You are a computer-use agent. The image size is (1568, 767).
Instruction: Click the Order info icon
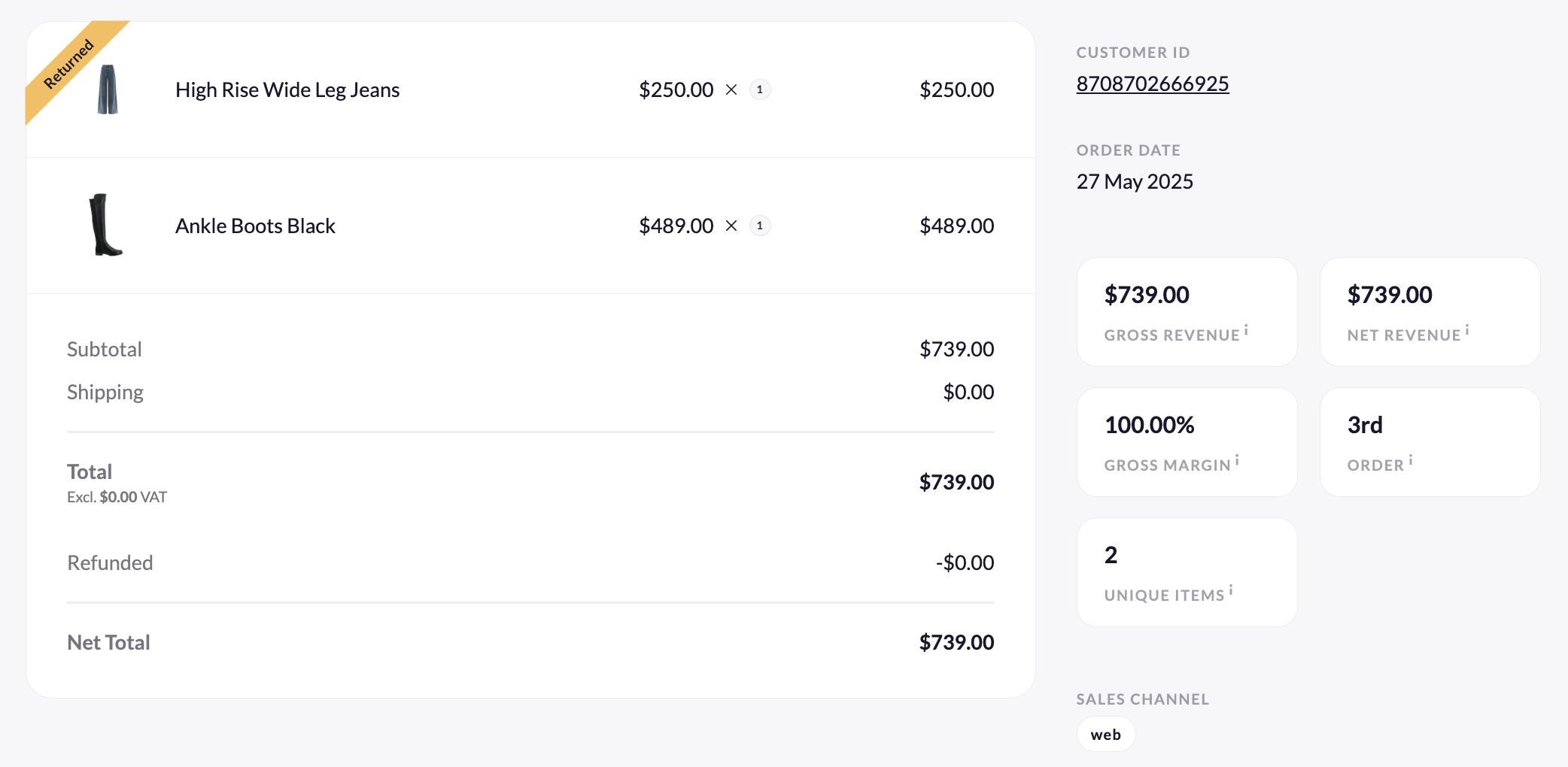[1411, 460]
